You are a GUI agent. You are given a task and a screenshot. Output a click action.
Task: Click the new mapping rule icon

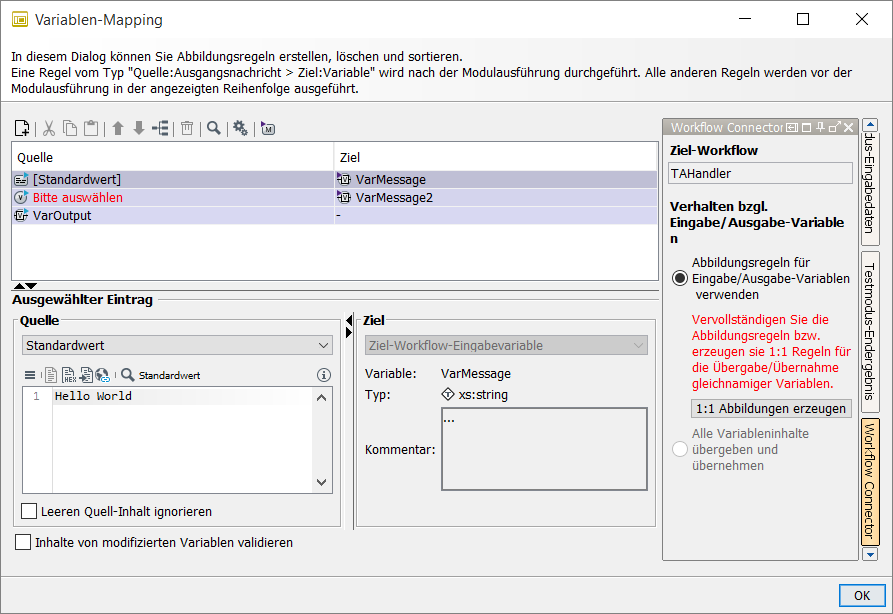click(22, 128)
